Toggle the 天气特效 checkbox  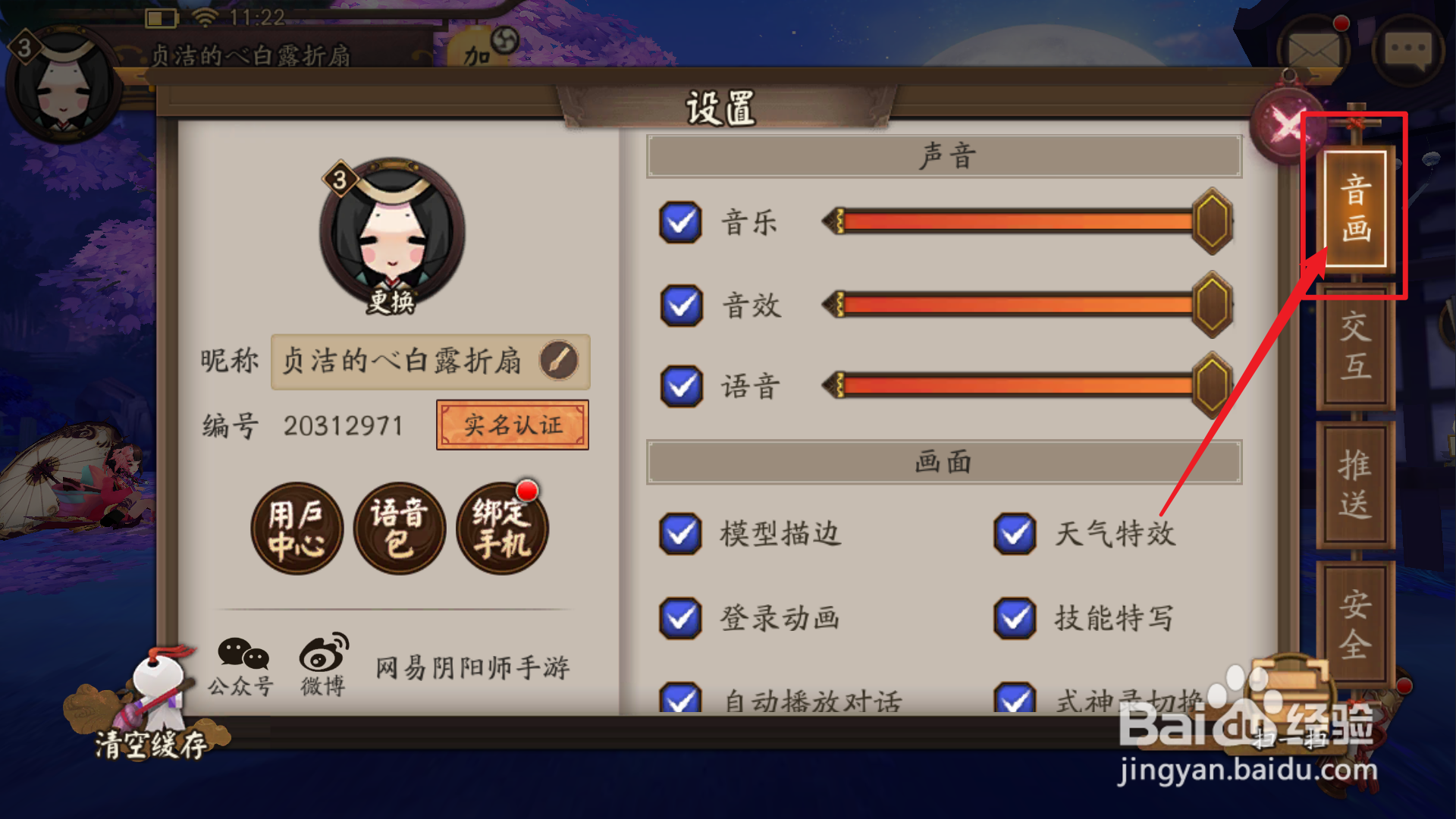1015,534
